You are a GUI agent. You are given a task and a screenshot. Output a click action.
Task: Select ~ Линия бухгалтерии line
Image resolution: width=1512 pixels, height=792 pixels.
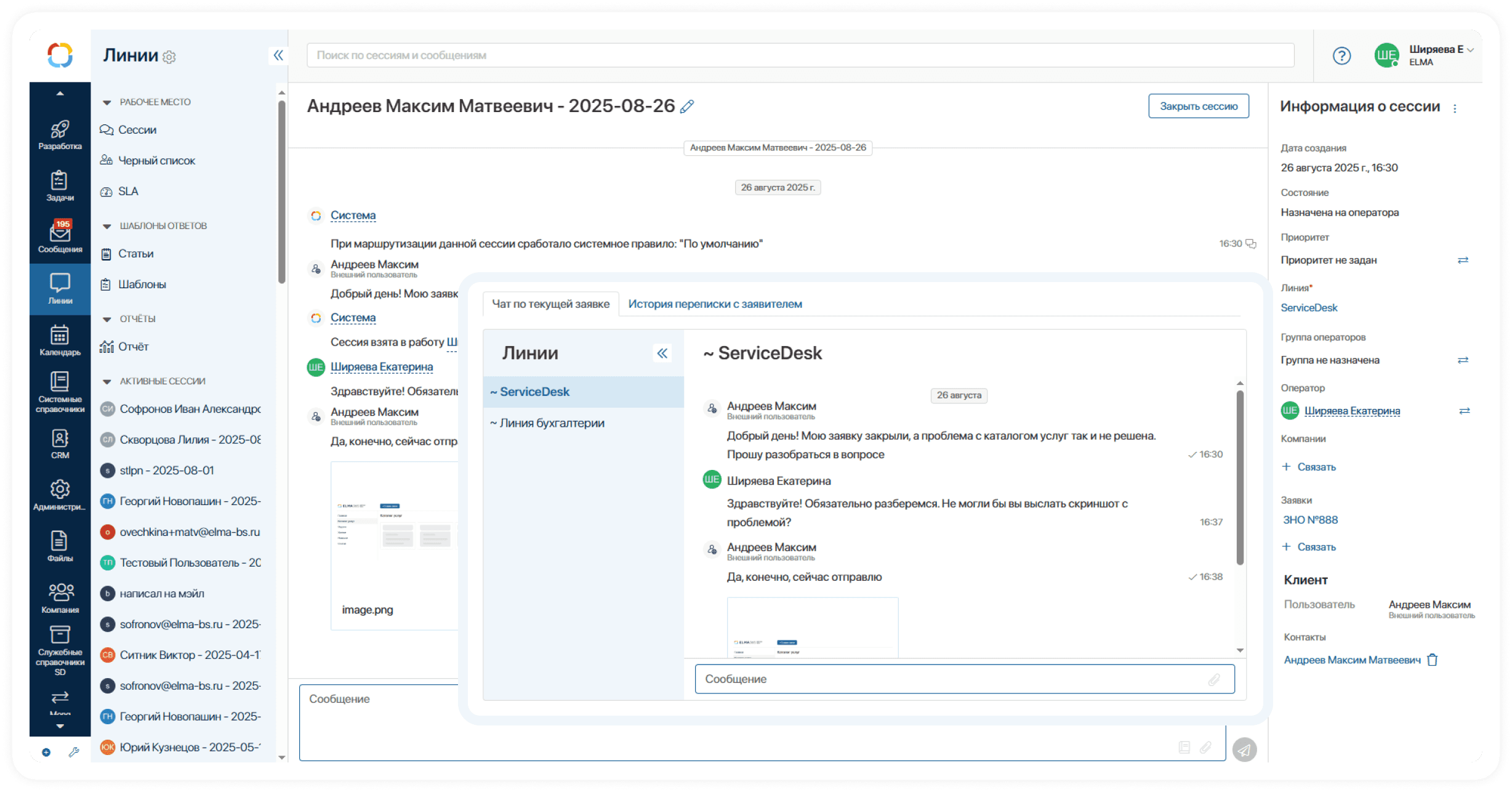click(583, 423)
